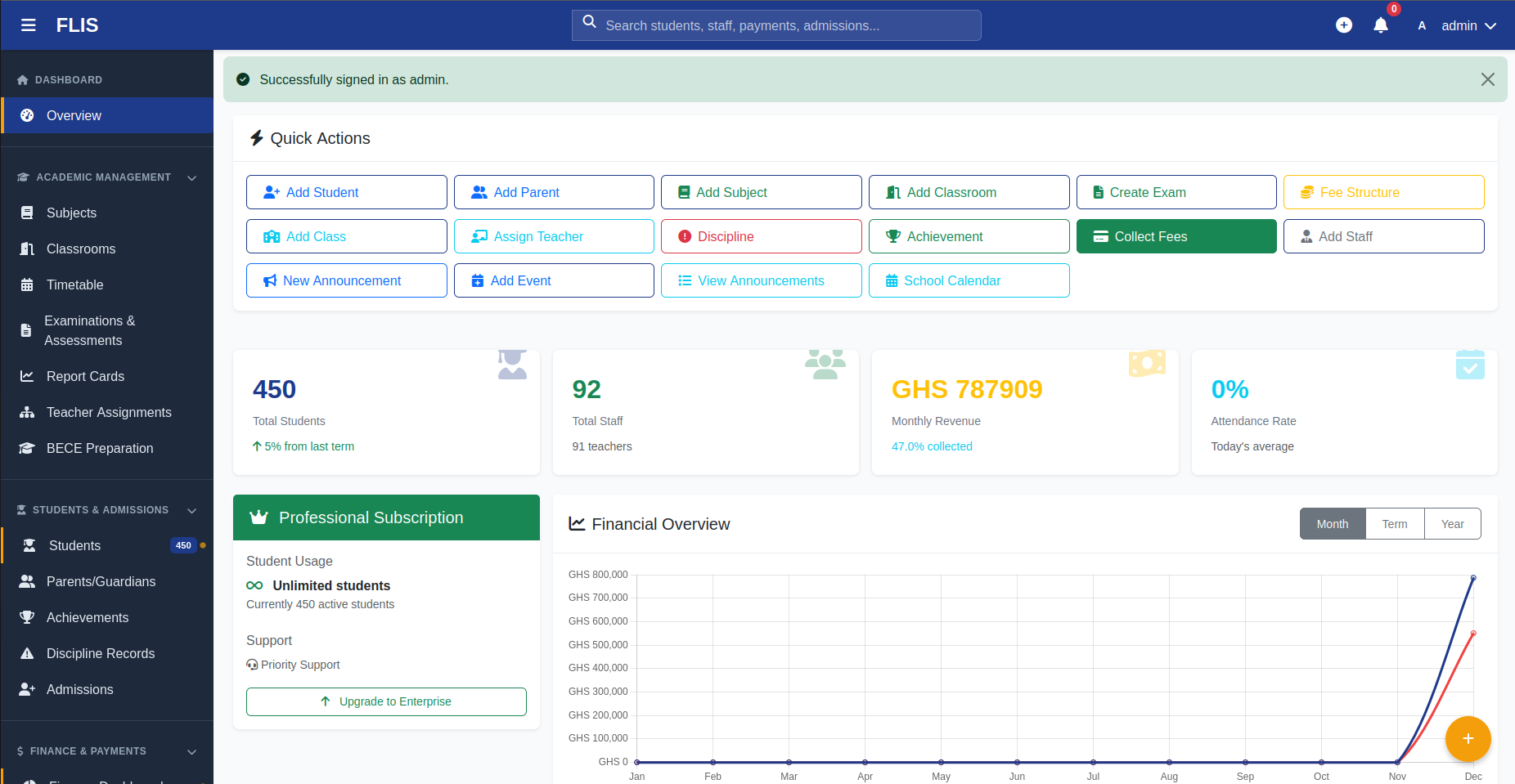The height and width of the screenshot is (784, 1515).
Task: Open the admin account dropdown
Action: click(x=1468, y=25)
